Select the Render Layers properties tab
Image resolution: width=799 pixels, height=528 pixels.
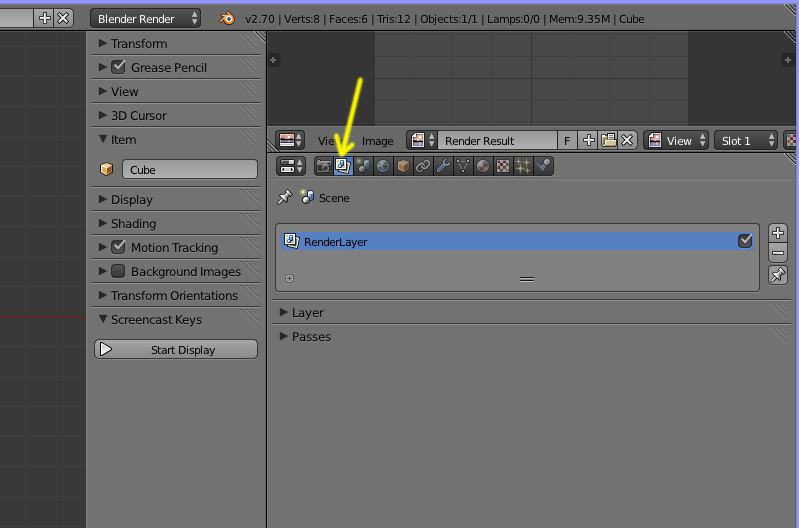click(x=343, y=166)
